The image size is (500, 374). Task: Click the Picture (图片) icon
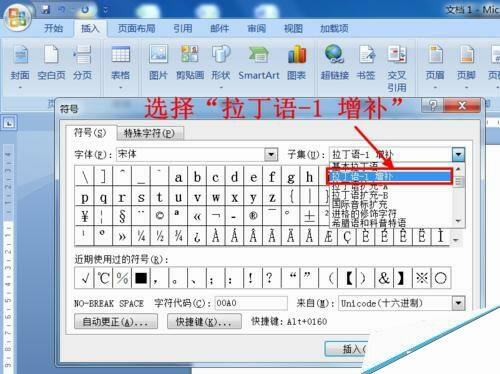pyautogui.click(x=159, y=54)
